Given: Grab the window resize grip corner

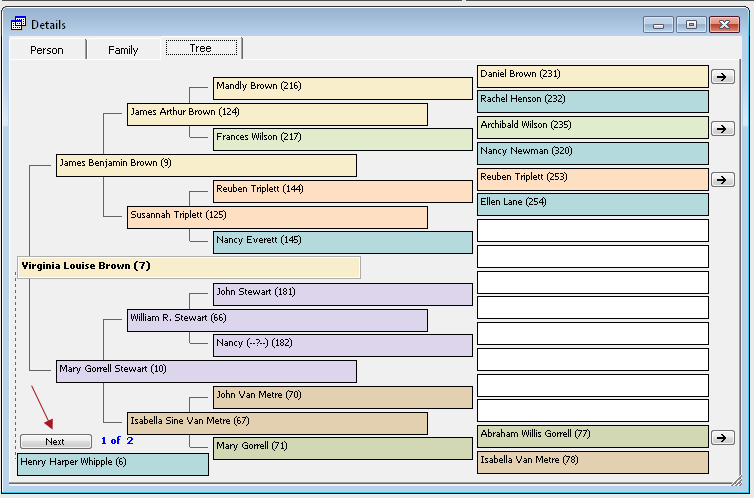Looking at the screenshot, I should tap(737, 481).
